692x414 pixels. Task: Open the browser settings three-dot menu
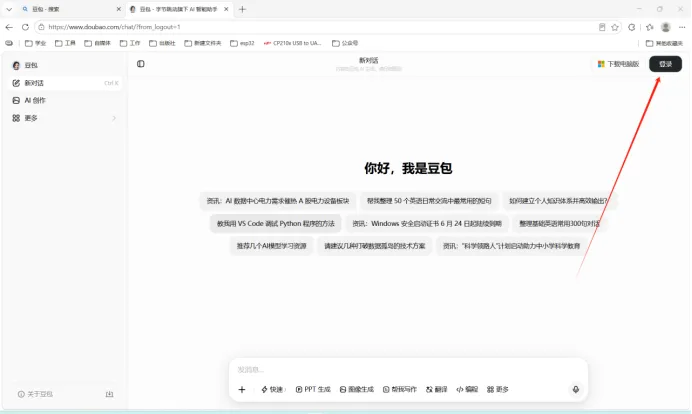pos(682,27)
